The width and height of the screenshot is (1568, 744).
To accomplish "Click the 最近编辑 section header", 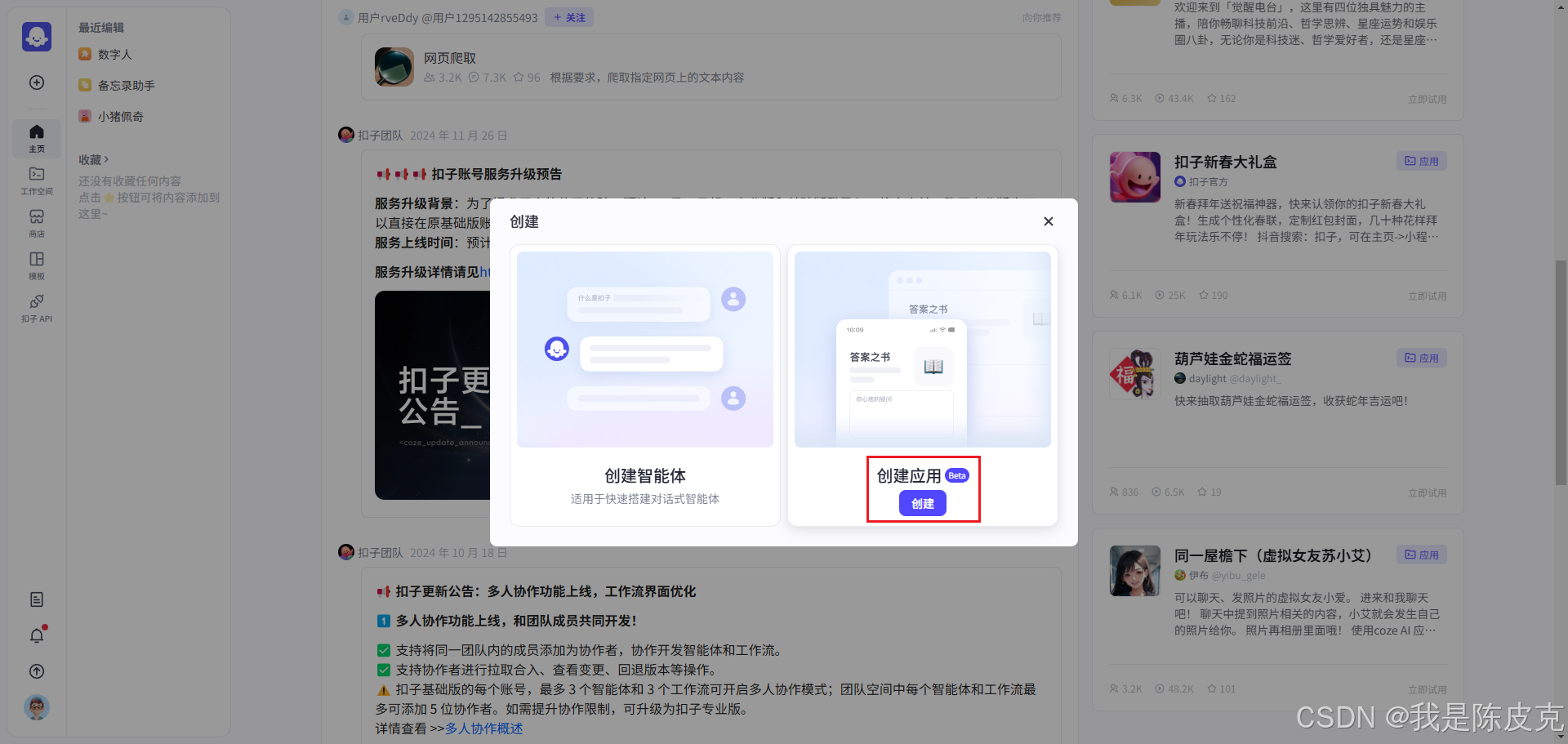I will pos(101,27).
